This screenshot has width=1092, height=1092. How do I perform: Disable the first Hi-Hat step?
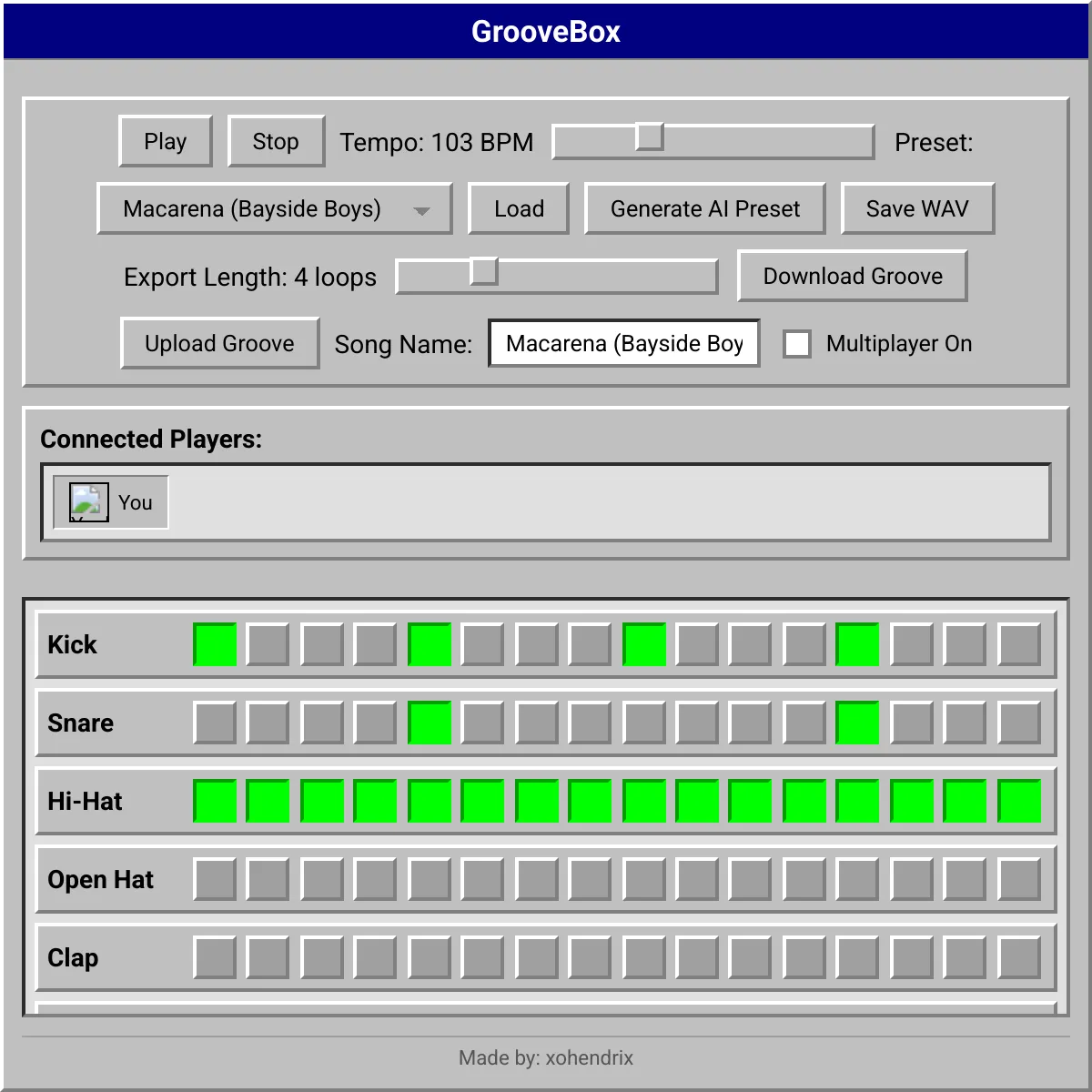(x=214, y=801)
